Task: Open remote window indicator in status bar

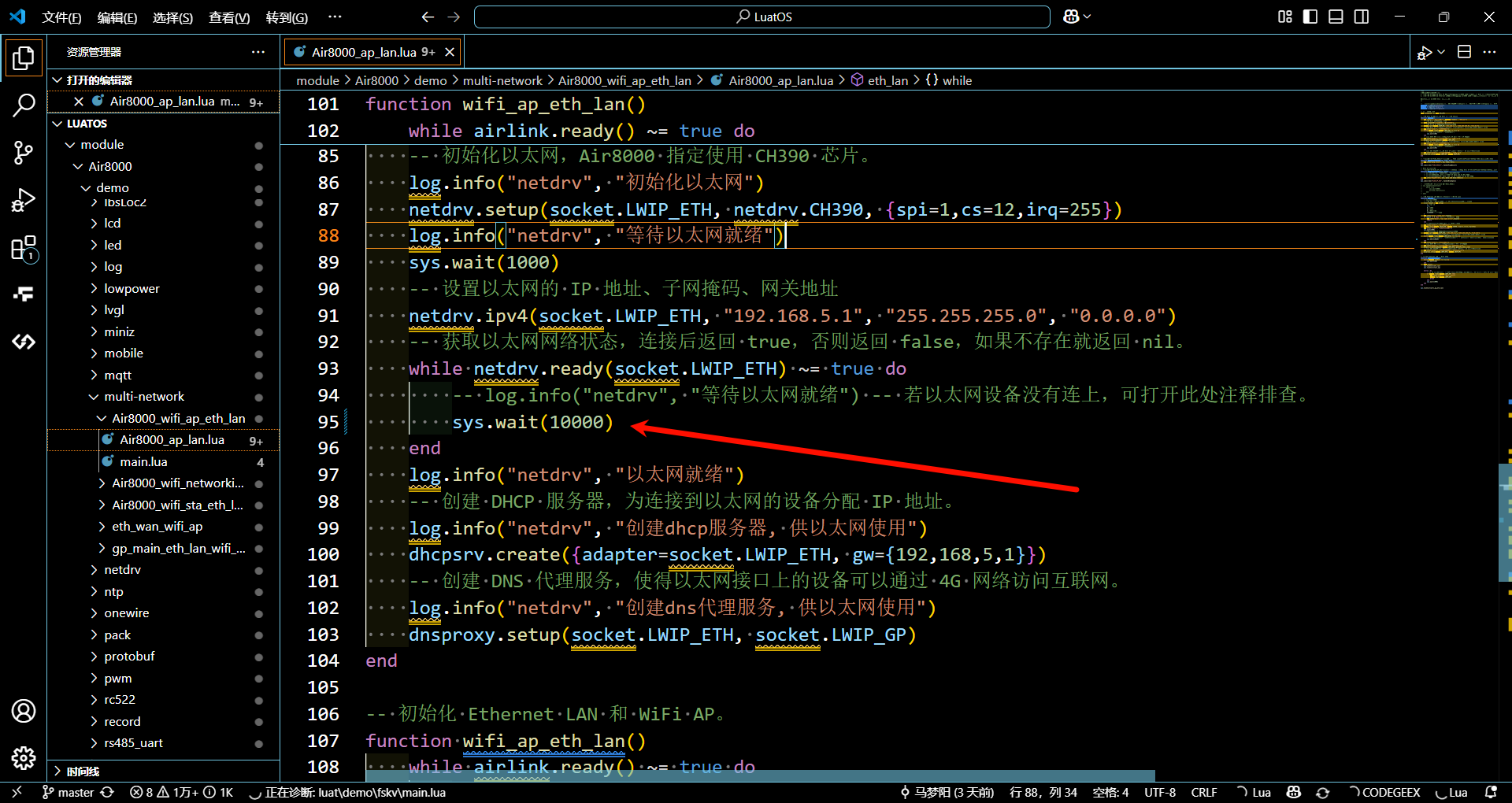Action: click(x=17, y=792)
